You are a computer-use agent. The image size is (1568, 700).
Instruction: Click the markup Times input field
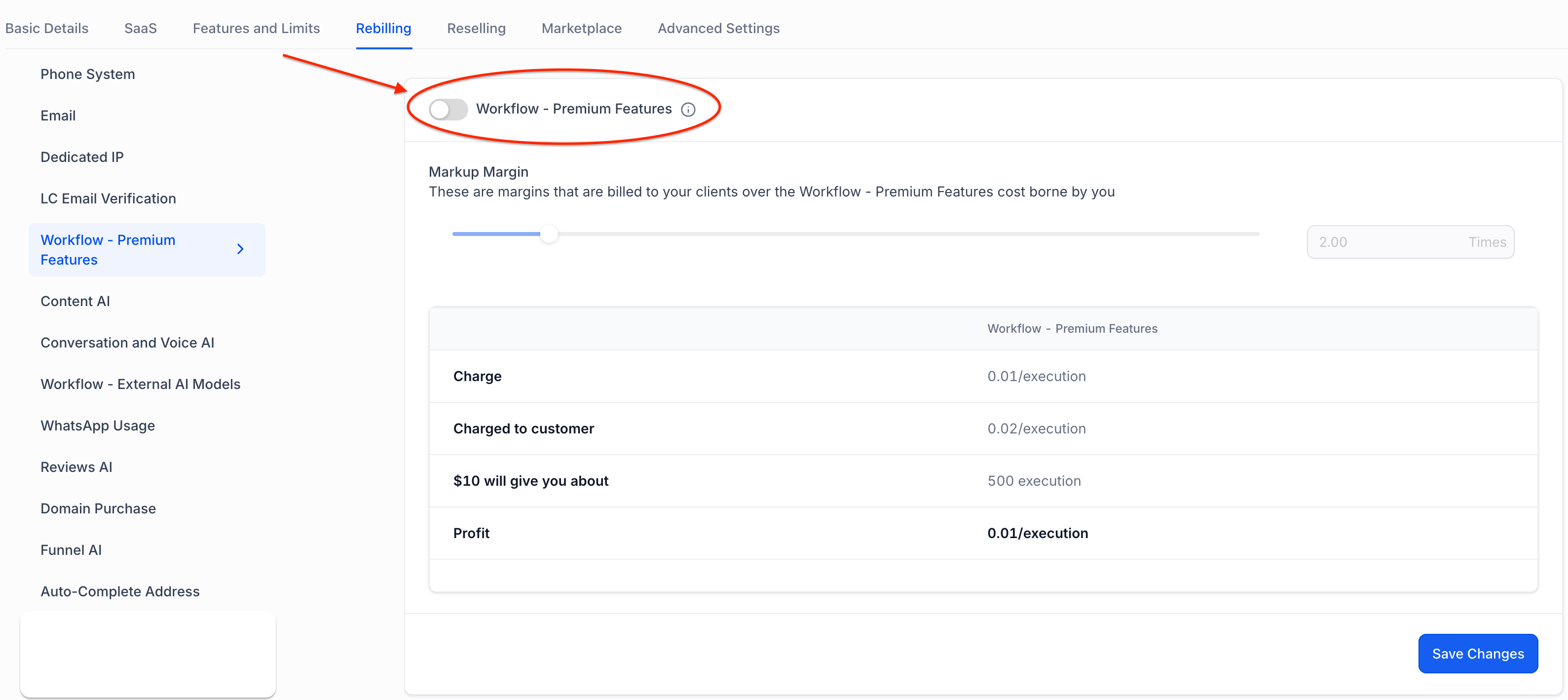coord(1388,242)
